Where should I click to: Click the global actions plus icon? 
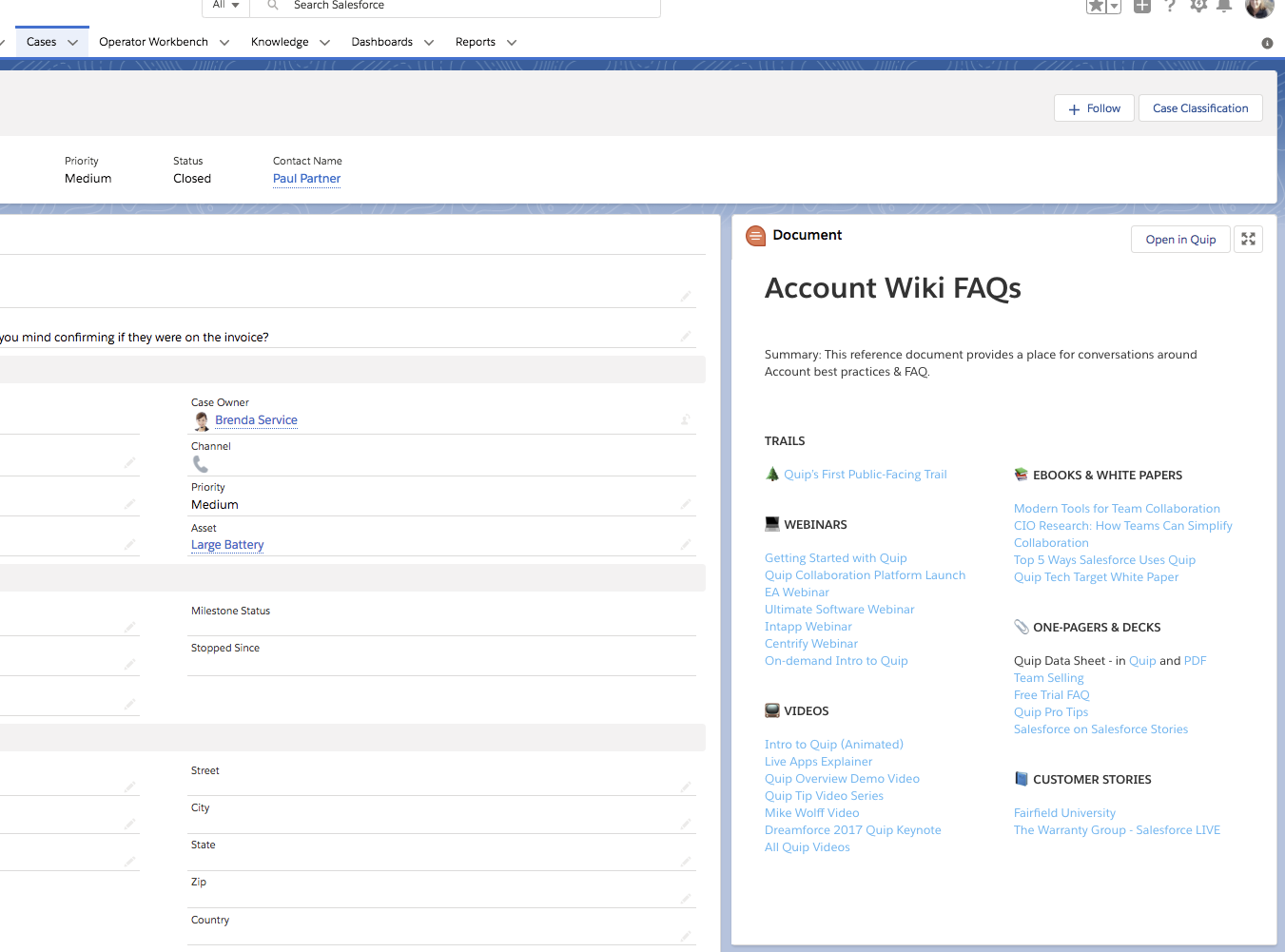pyautogui.click(x=1142, y=6)
